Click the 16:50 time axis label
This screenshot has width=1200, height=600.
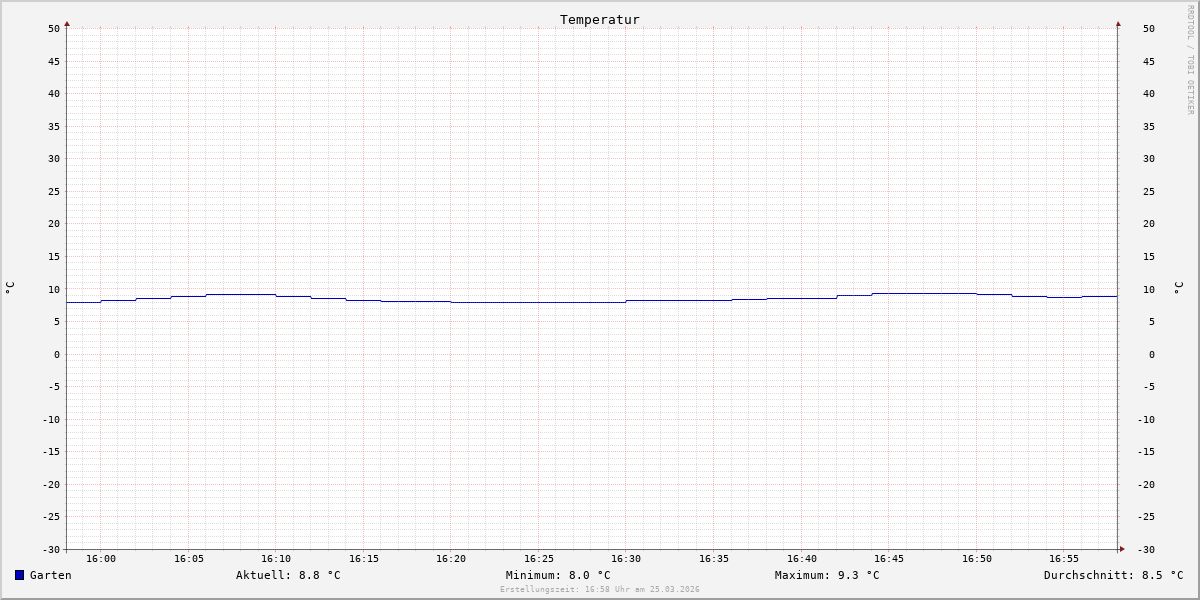(977, 558)
